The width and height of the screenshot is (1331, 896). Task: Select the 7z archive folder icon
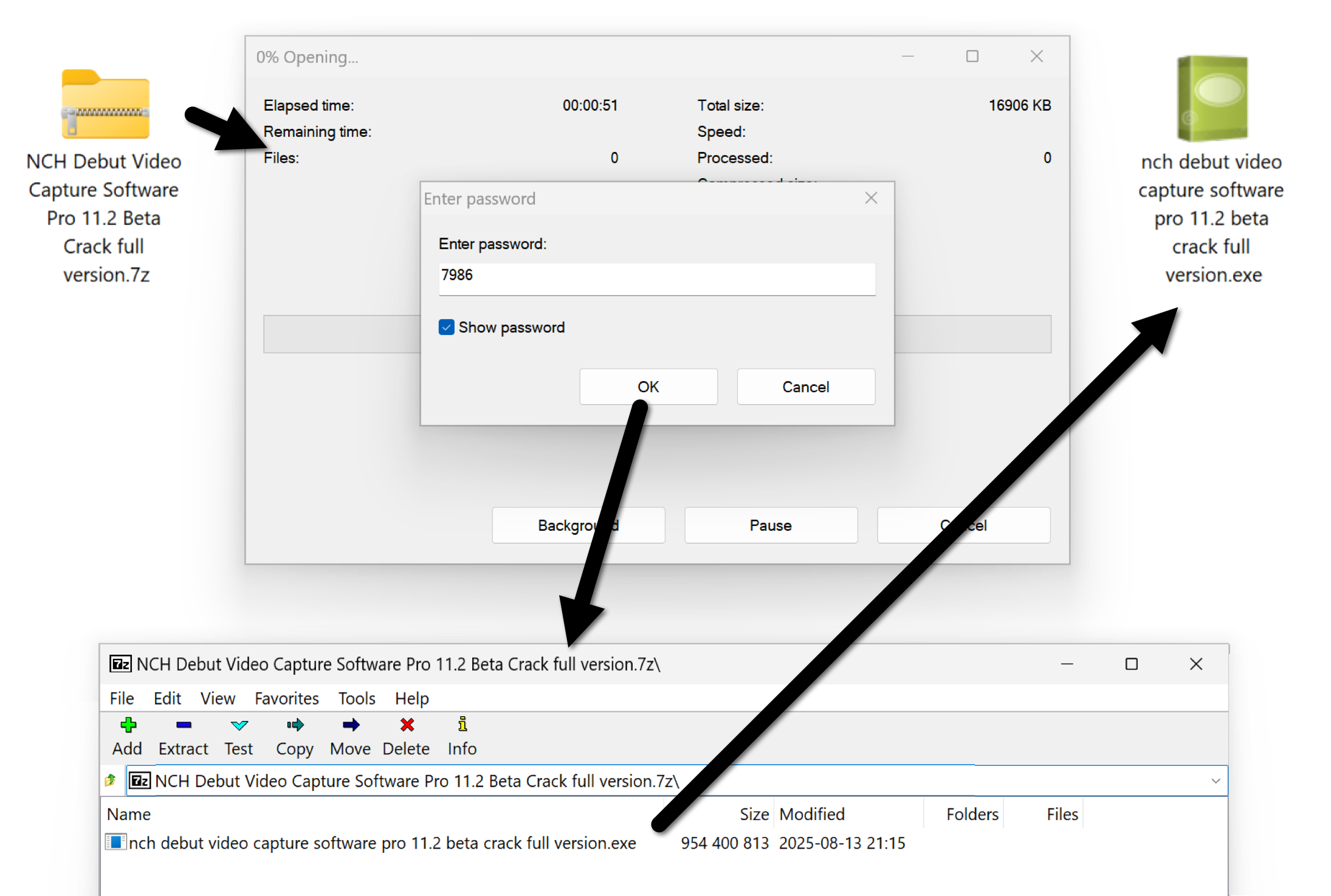pos(105,105)
